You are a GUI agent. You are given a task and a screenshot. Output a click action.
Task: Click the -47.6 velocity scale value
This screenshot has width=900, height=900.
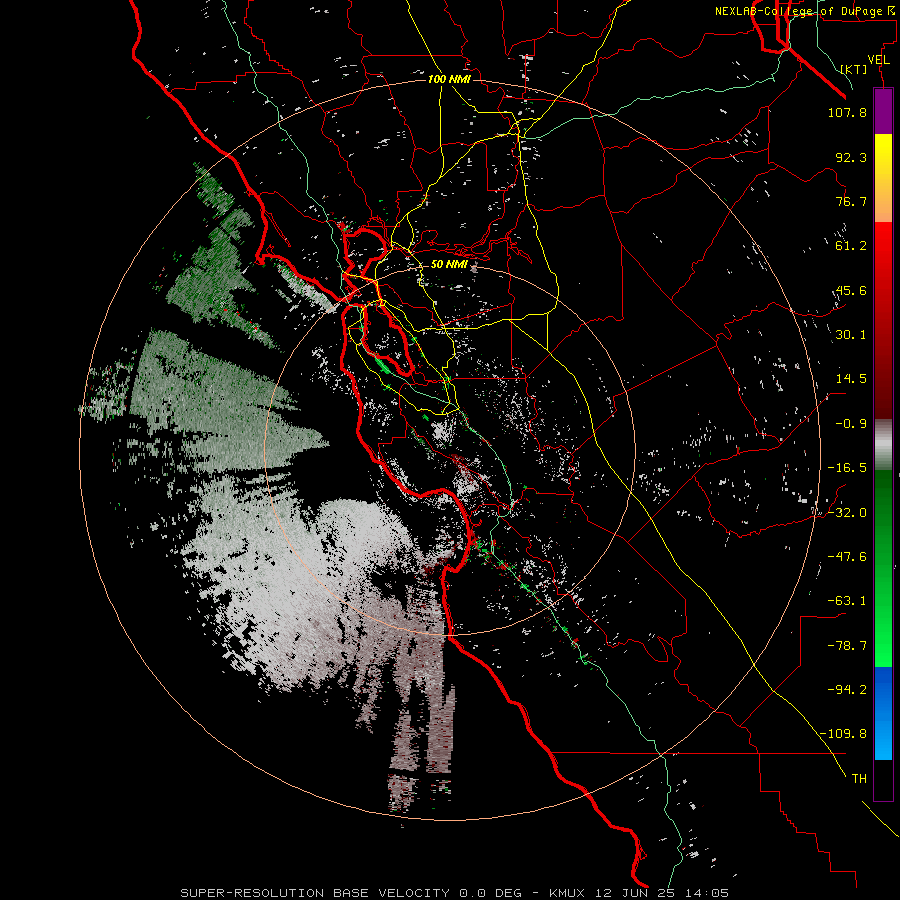pyautogui.click(x=847, y=557)
